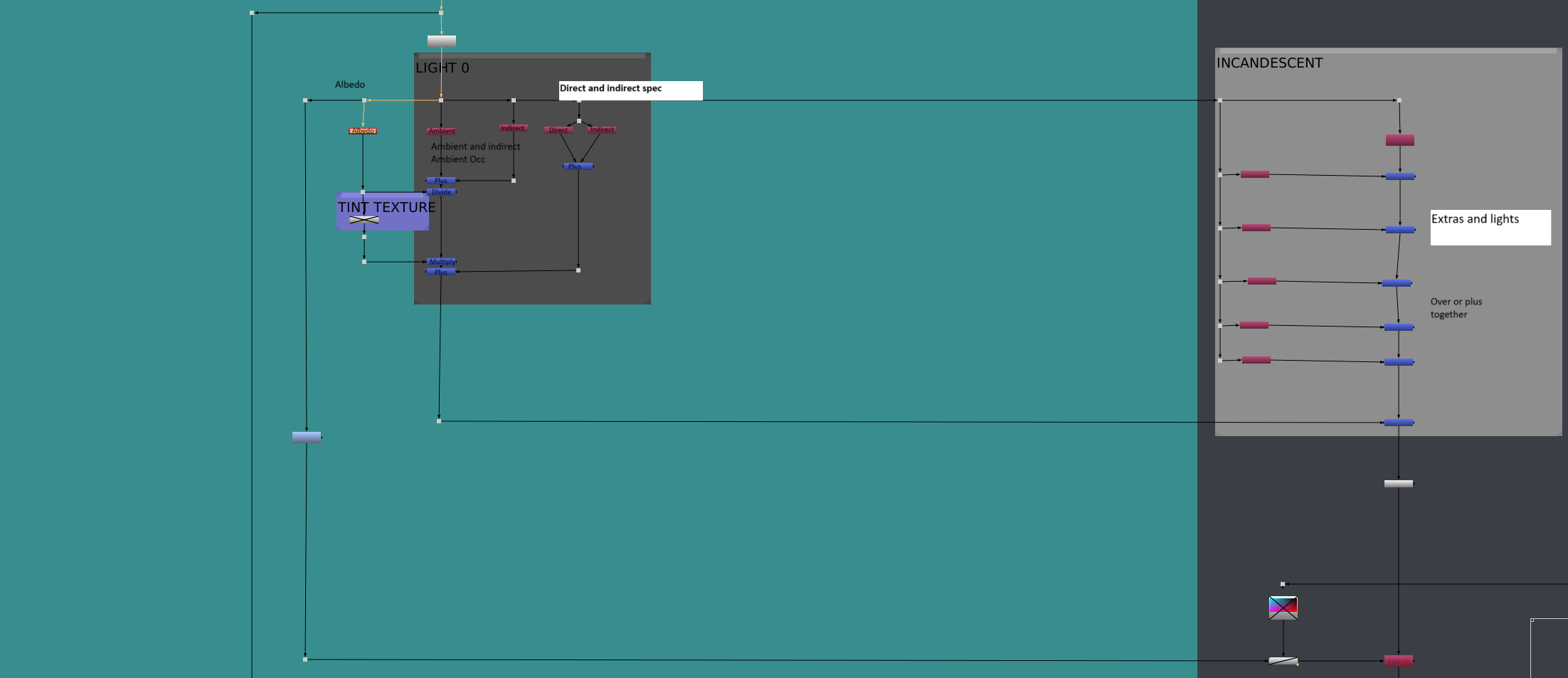
Task: Select the INCANDESCENT backdrop label
Action: [1269, 63]
